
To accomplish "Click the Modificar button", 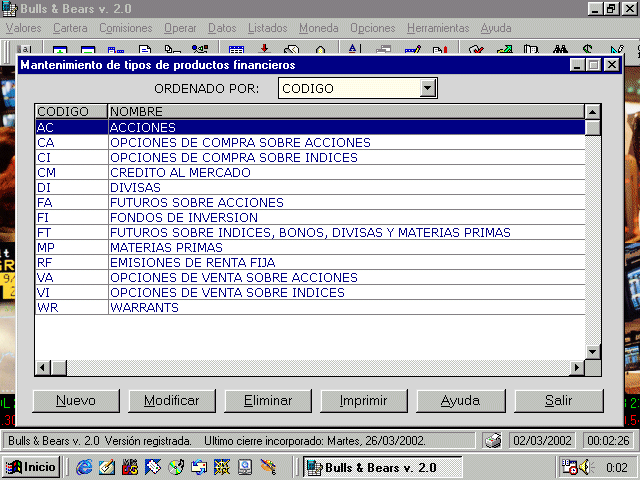I will click(172, 401).
